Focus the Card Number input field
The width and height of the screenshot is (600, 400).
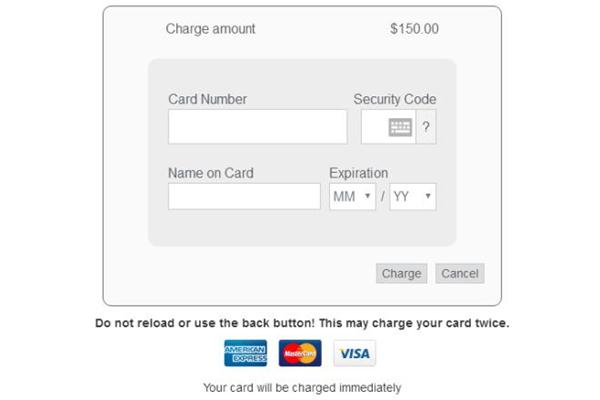[258, 127]
